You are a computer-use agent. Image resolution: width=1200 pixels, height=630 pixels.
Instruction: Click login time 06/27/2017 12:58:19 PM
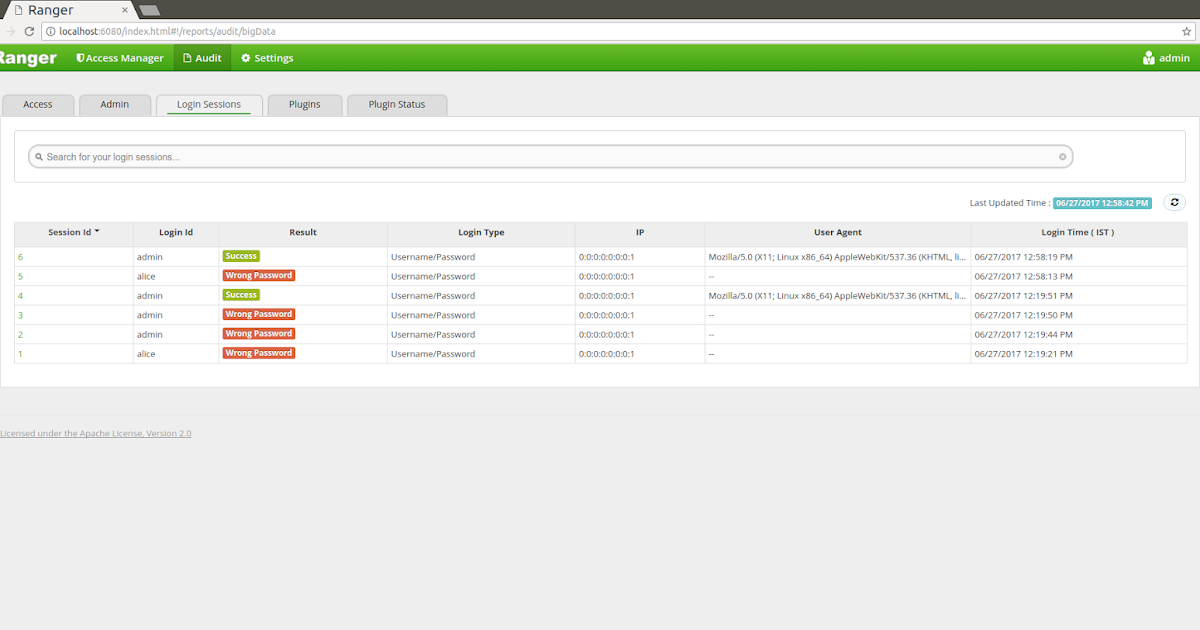[x=1023, y=257]
